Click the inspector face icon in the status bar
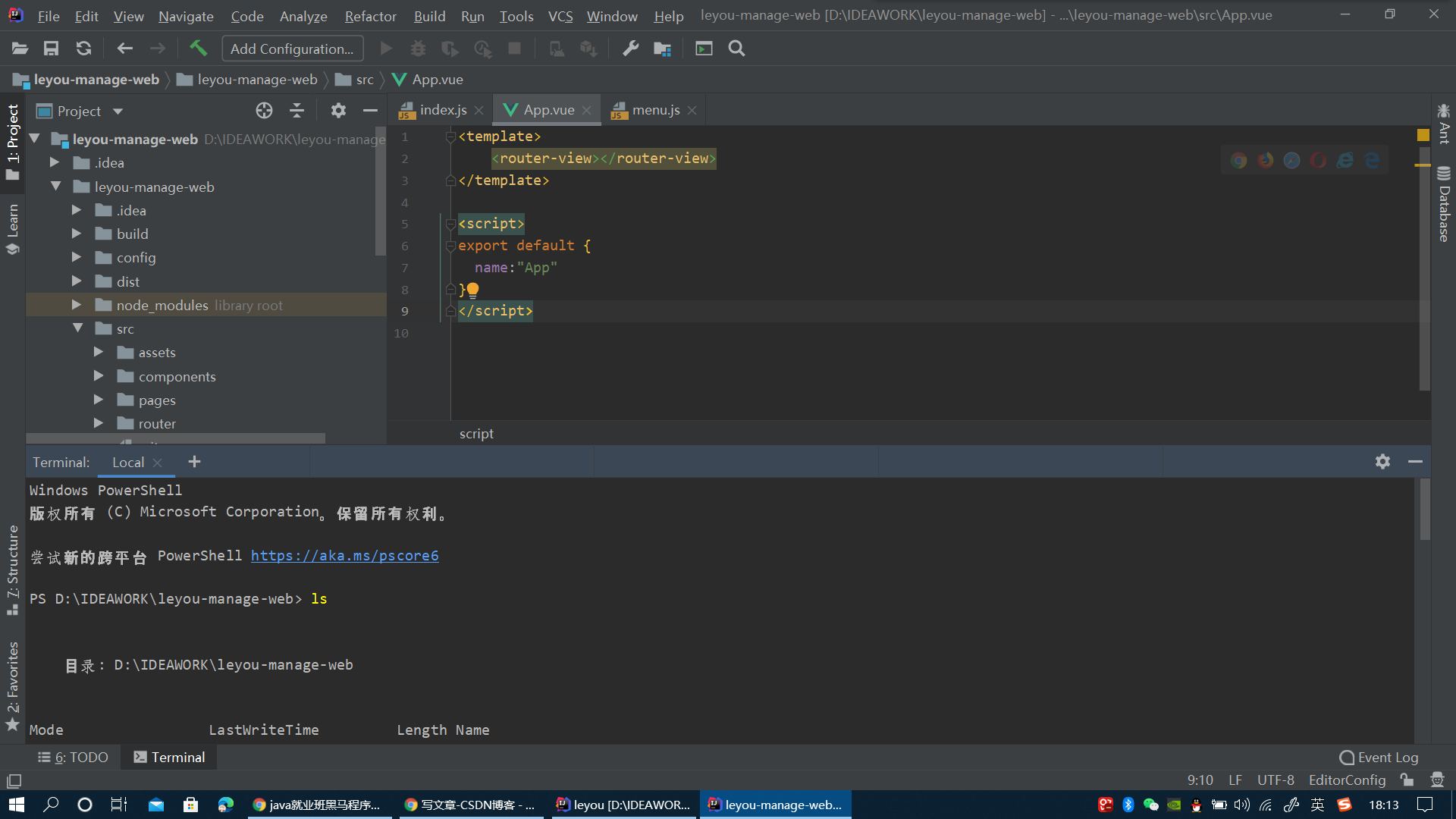Screen dimensions: 1456x819 click(1437, 780)
